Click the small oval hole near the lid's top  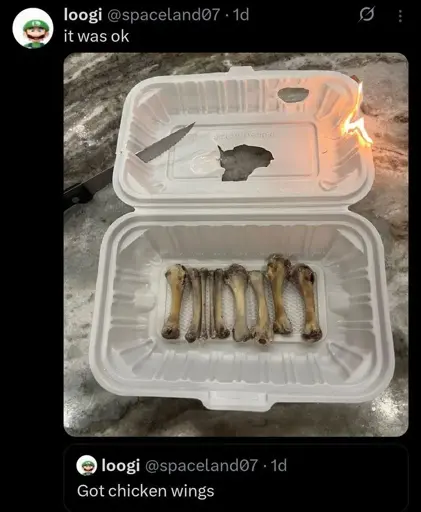(x=293, y=94)
